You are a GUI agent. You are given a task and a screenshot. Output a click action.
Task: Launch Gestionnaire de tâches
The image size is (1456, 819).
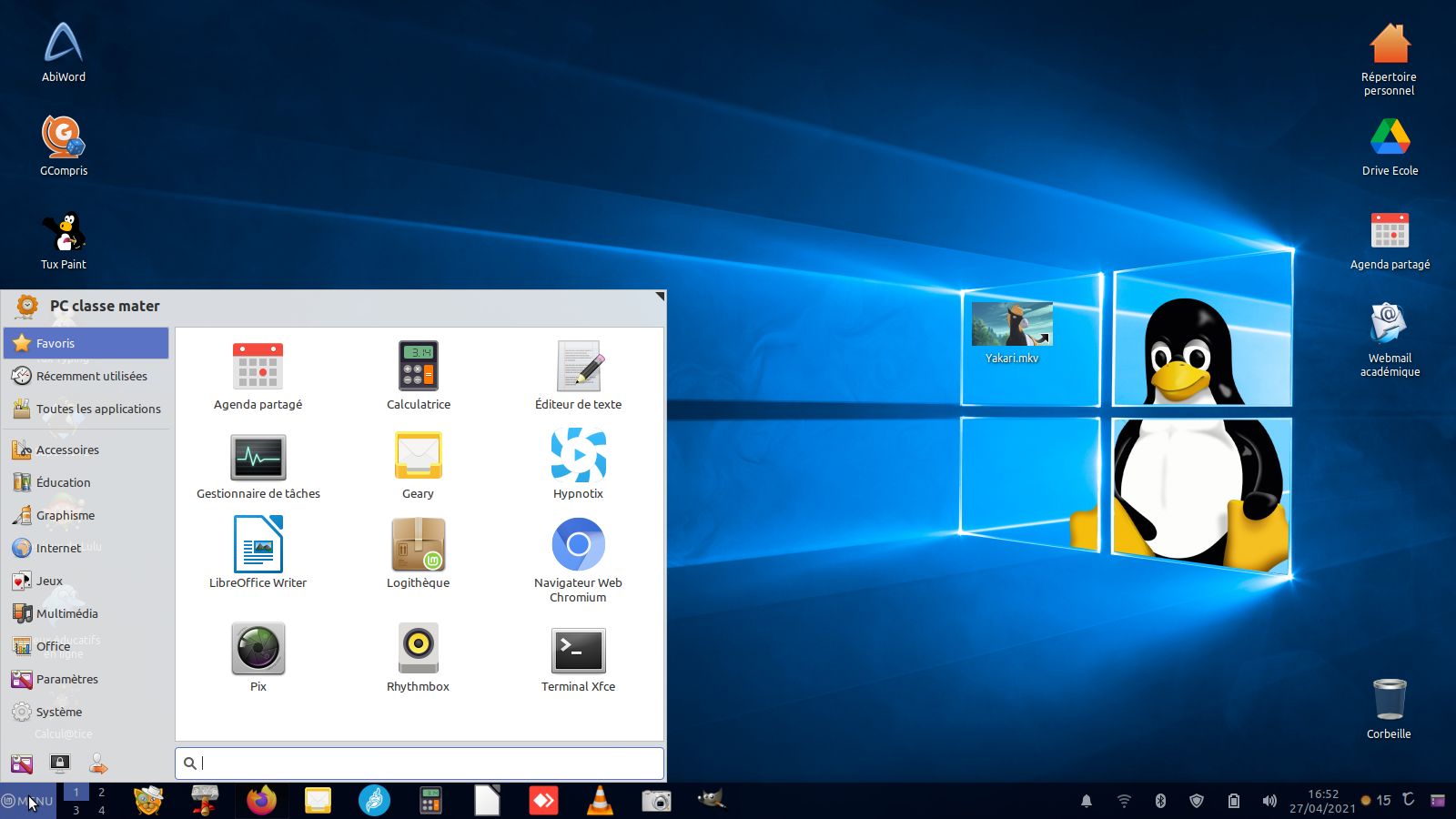point(258,466)
